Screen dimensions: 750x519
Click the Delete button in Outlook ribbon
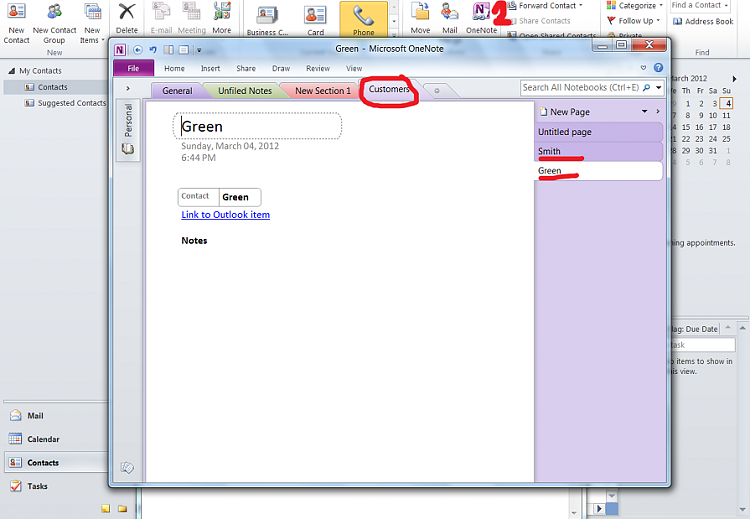click(127, 18)
